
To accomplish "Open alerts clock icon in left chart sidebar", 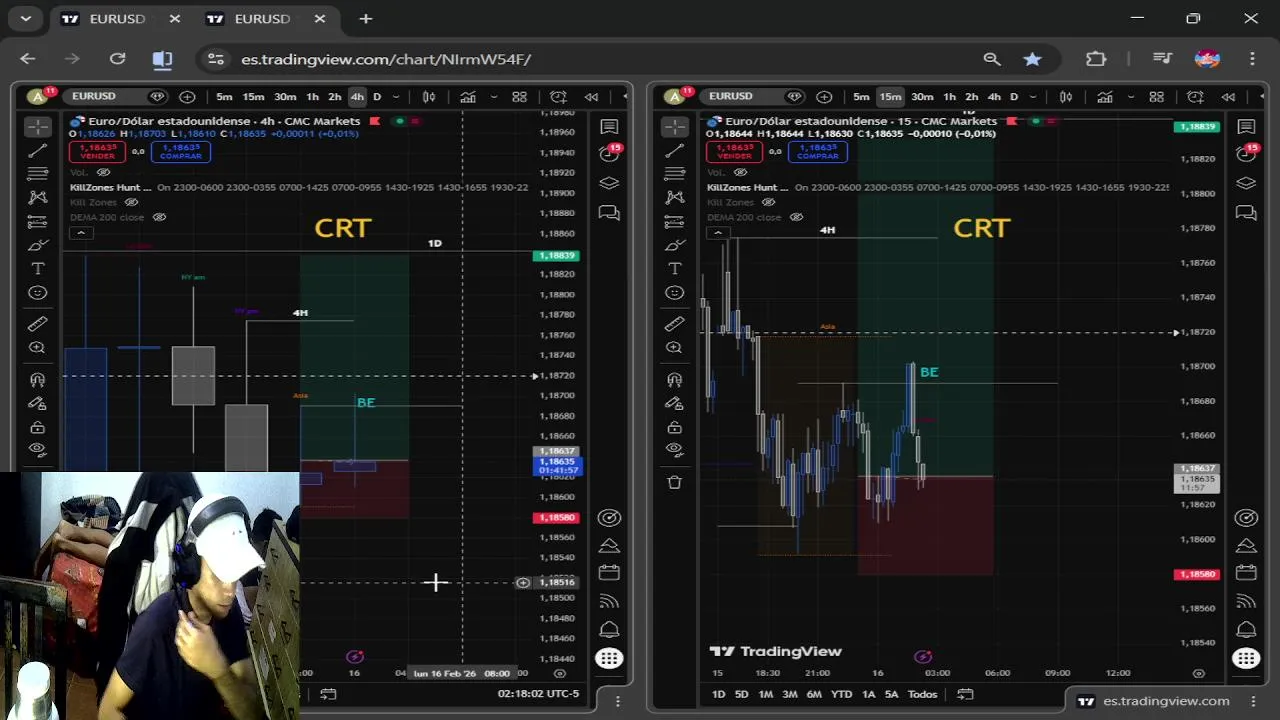I will click(609, 154).
